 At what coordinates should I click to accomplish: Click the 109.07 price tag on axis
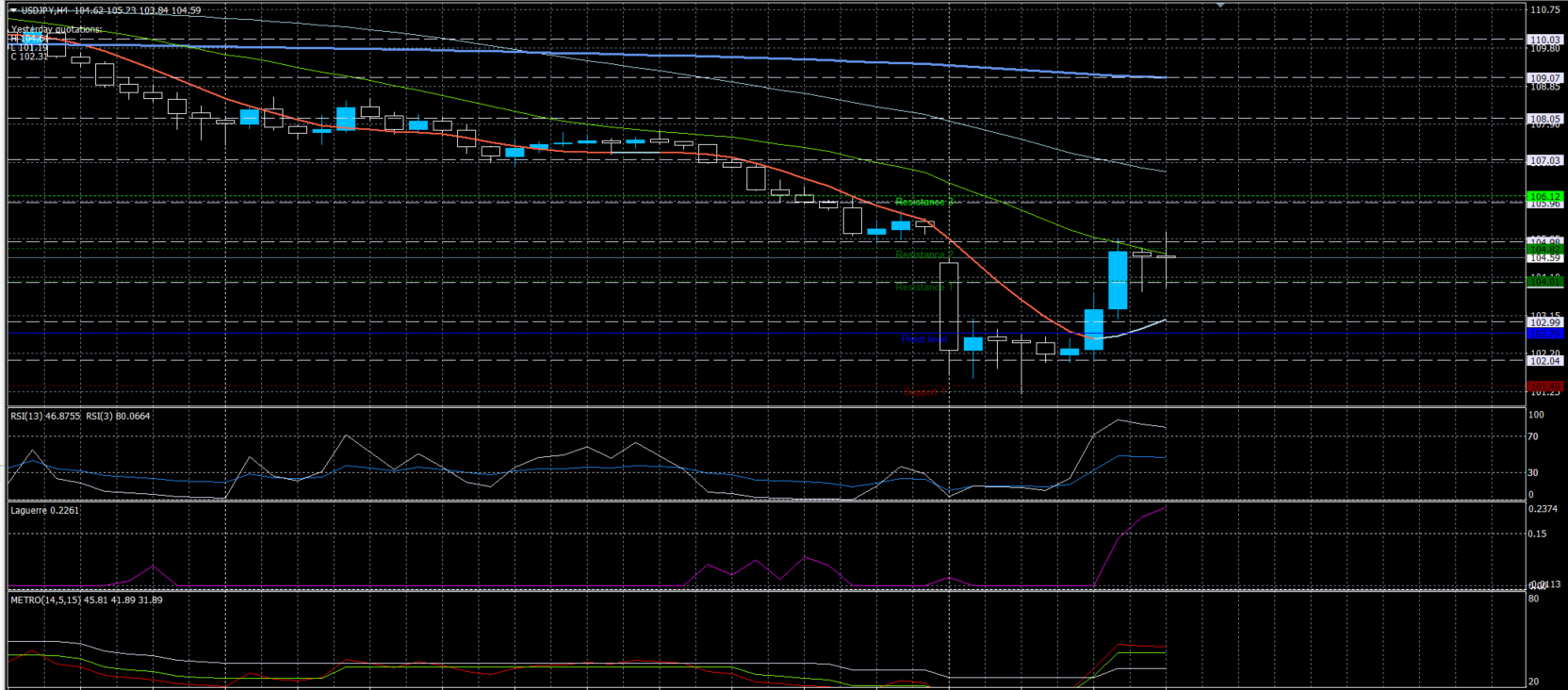pos(1544,78)
